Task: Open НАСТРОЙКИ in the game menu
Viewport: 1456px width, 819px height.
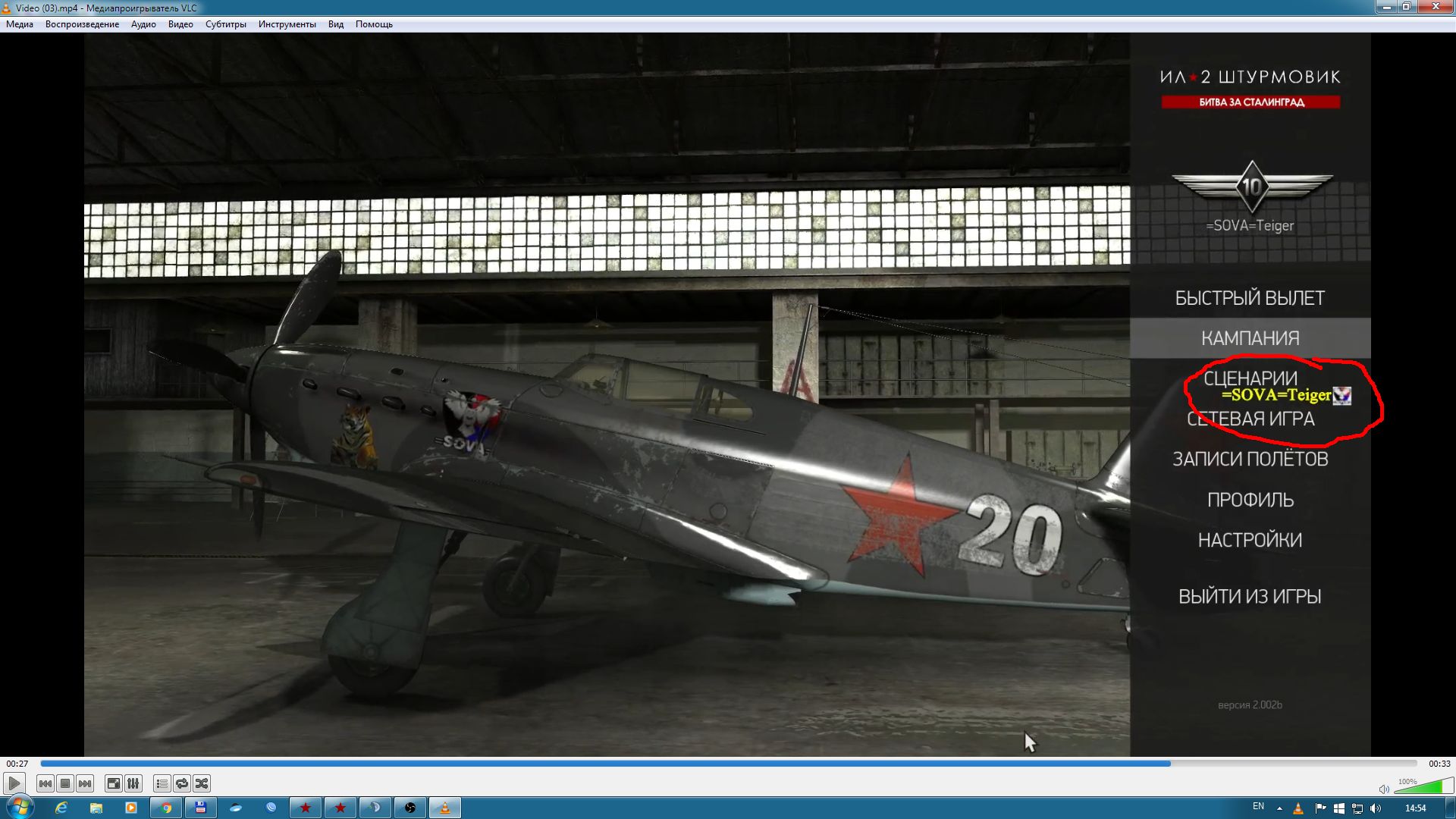Action: click(x=1250, y=540)
